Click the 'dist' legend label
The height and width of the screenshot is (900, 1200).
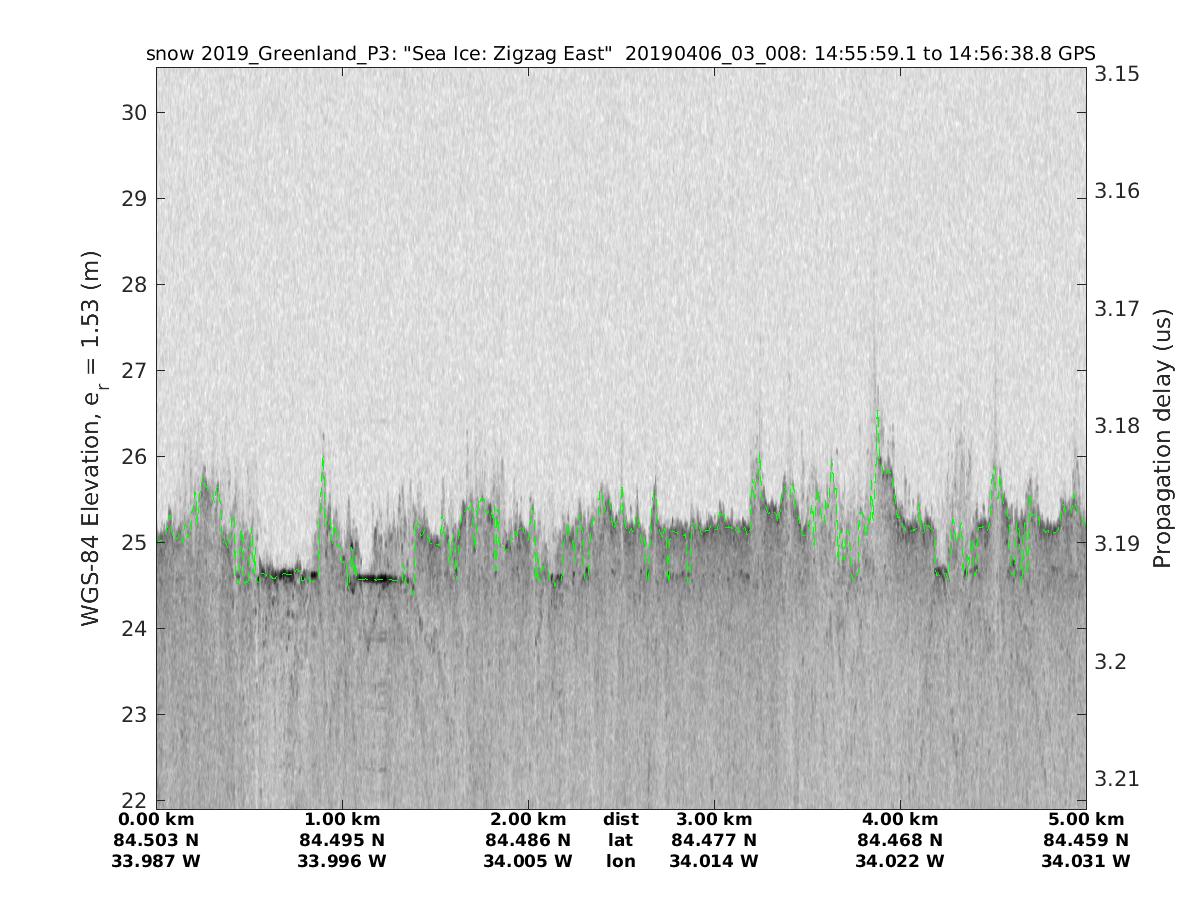620,820
